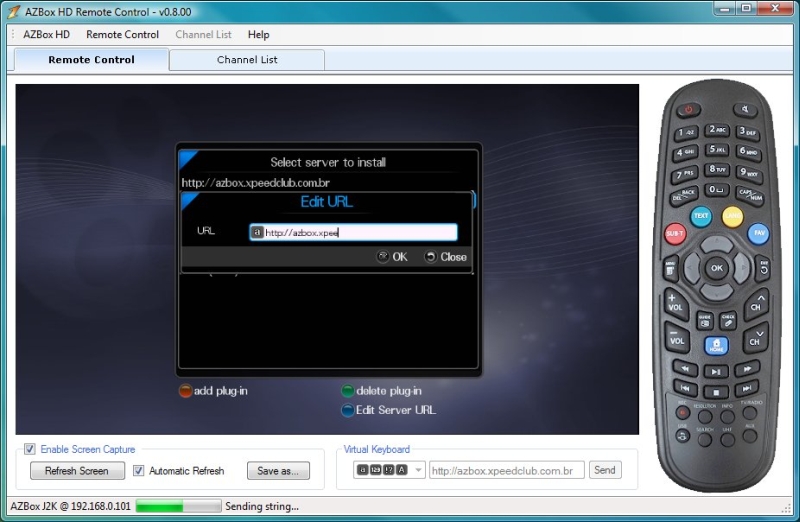Image resolution: width=800 pixels, height=522 pixels.
Task: Click the Virtual Keyboard text input field
Action: tap(507, 470)
